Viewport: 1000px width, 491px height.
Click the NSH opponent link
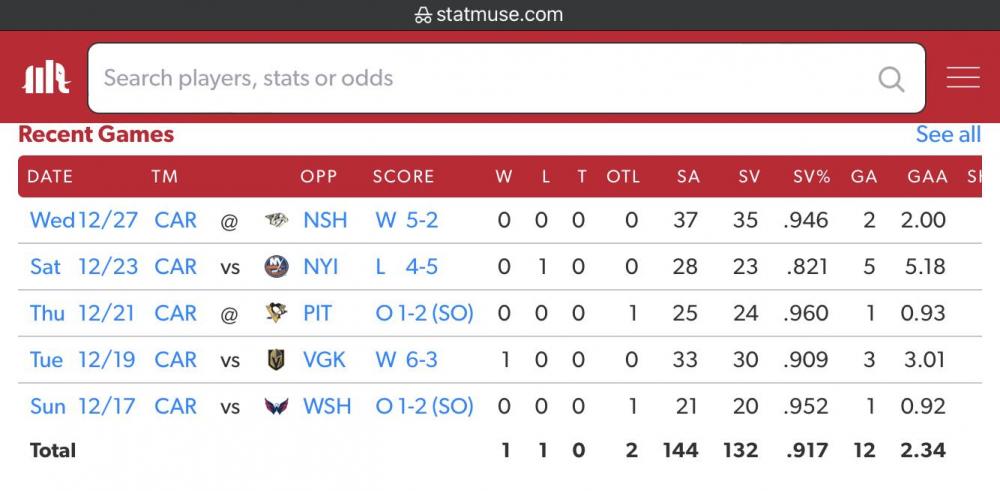click(x=325, y=220)
